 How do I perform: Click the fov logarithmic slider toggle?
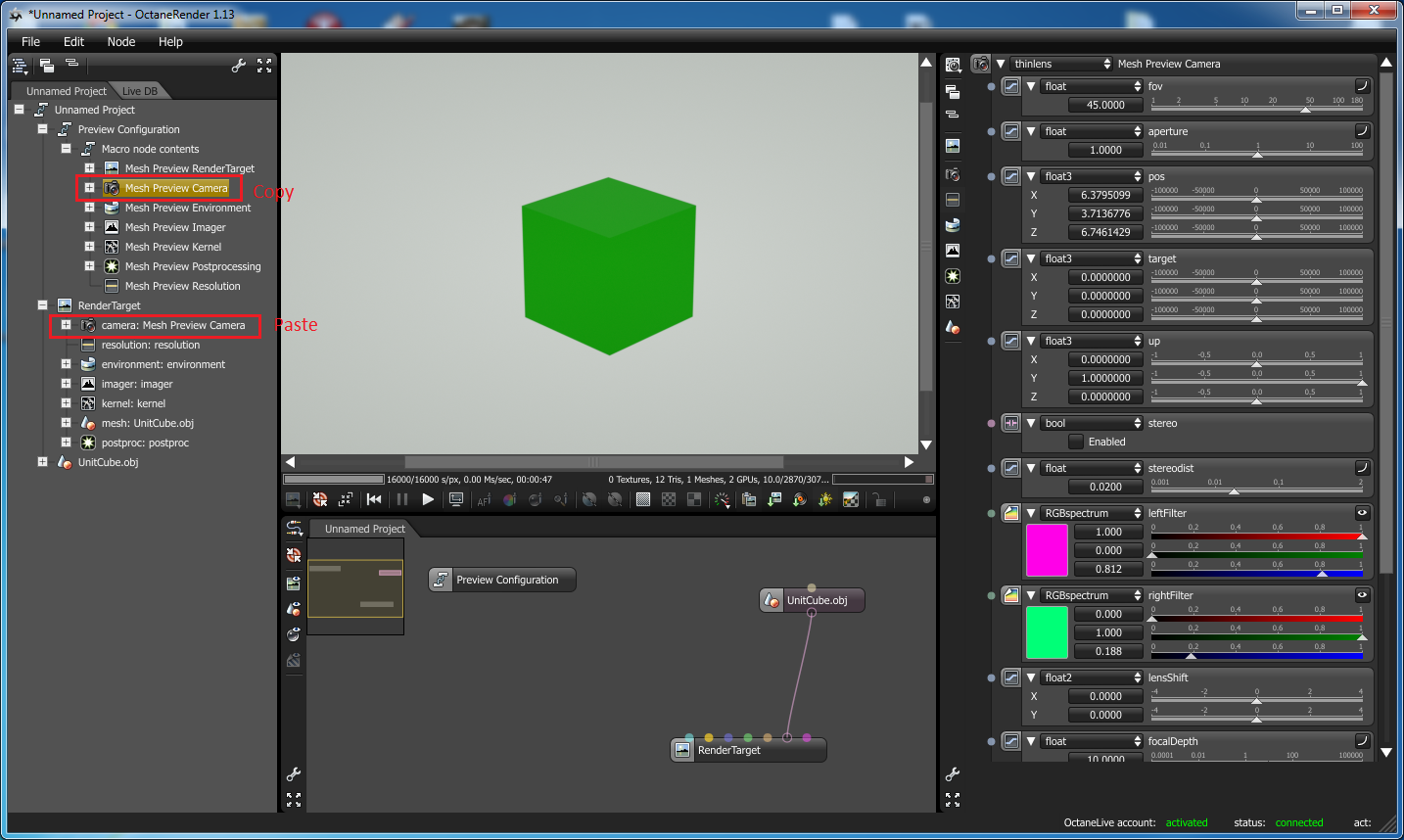pyautogui.click(x=1361, y=86)
